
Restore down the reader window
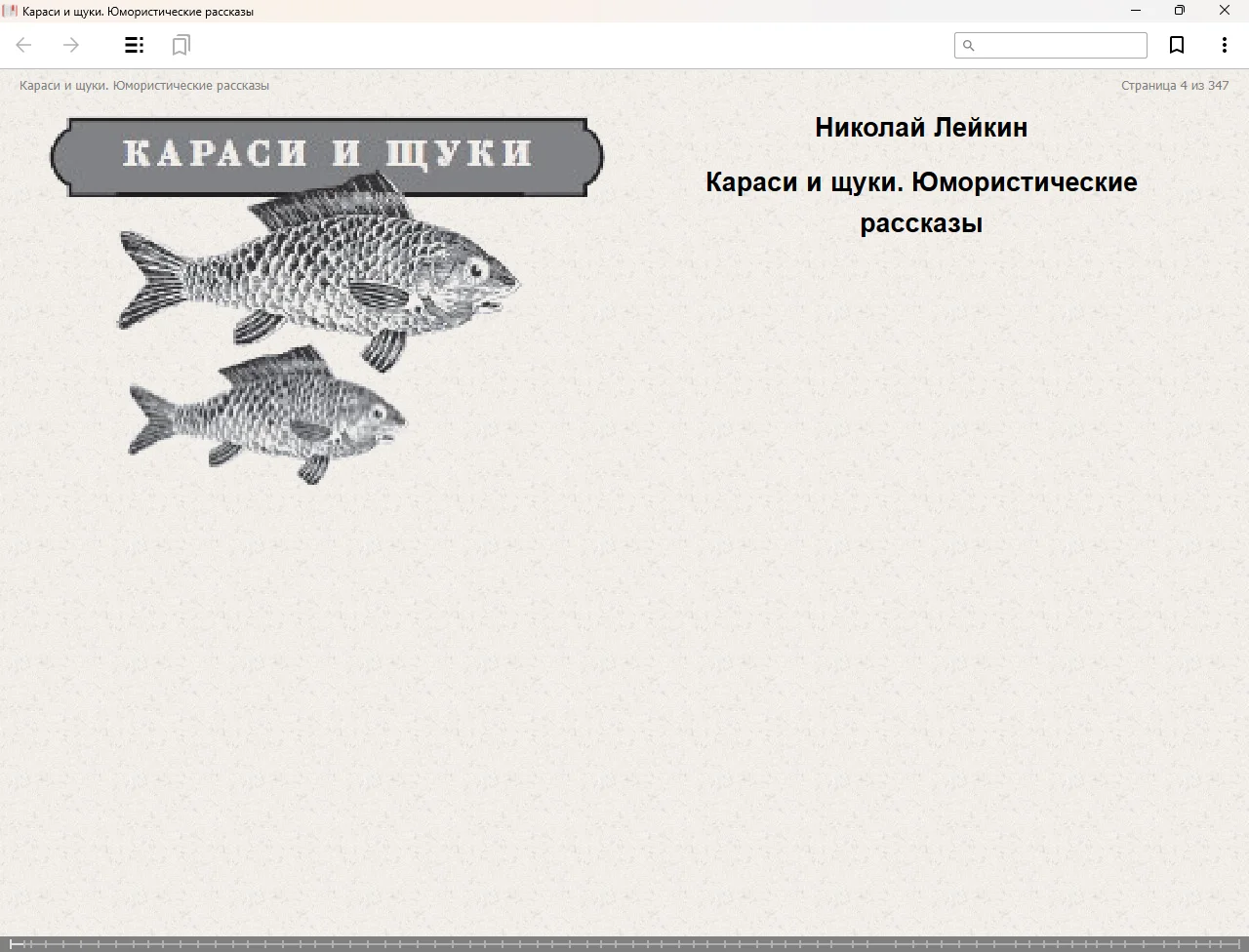1180,11
